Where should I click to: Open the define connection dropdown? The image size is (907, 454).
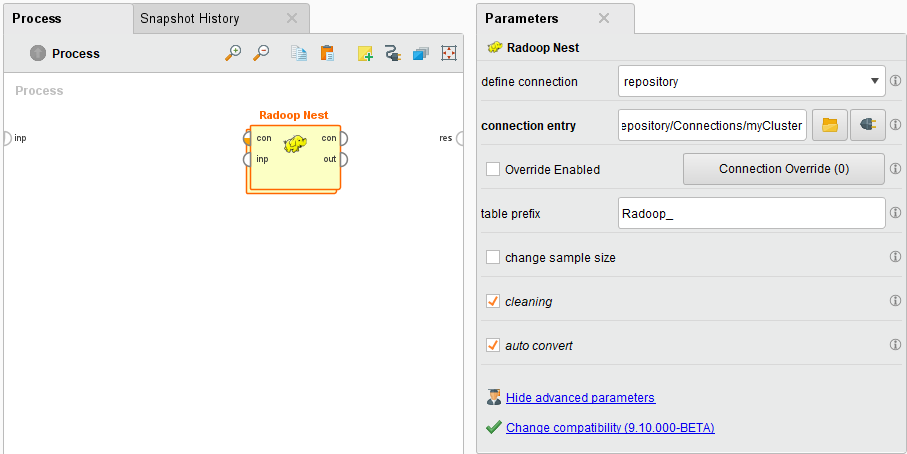pos(751,81)
